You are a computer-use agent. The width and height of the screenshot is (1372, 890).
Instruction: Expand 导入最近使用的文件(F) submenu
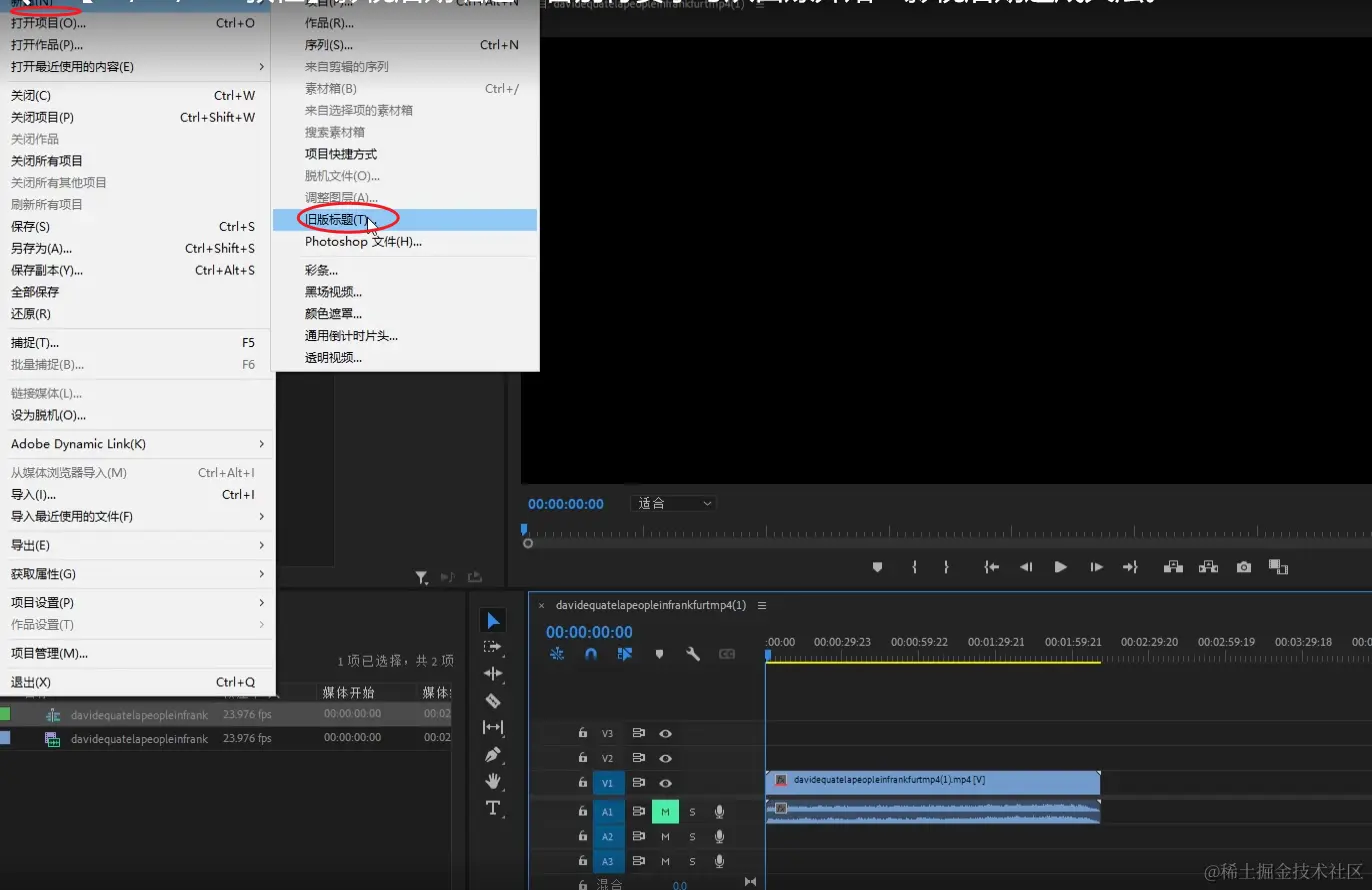tap(138, 517)
